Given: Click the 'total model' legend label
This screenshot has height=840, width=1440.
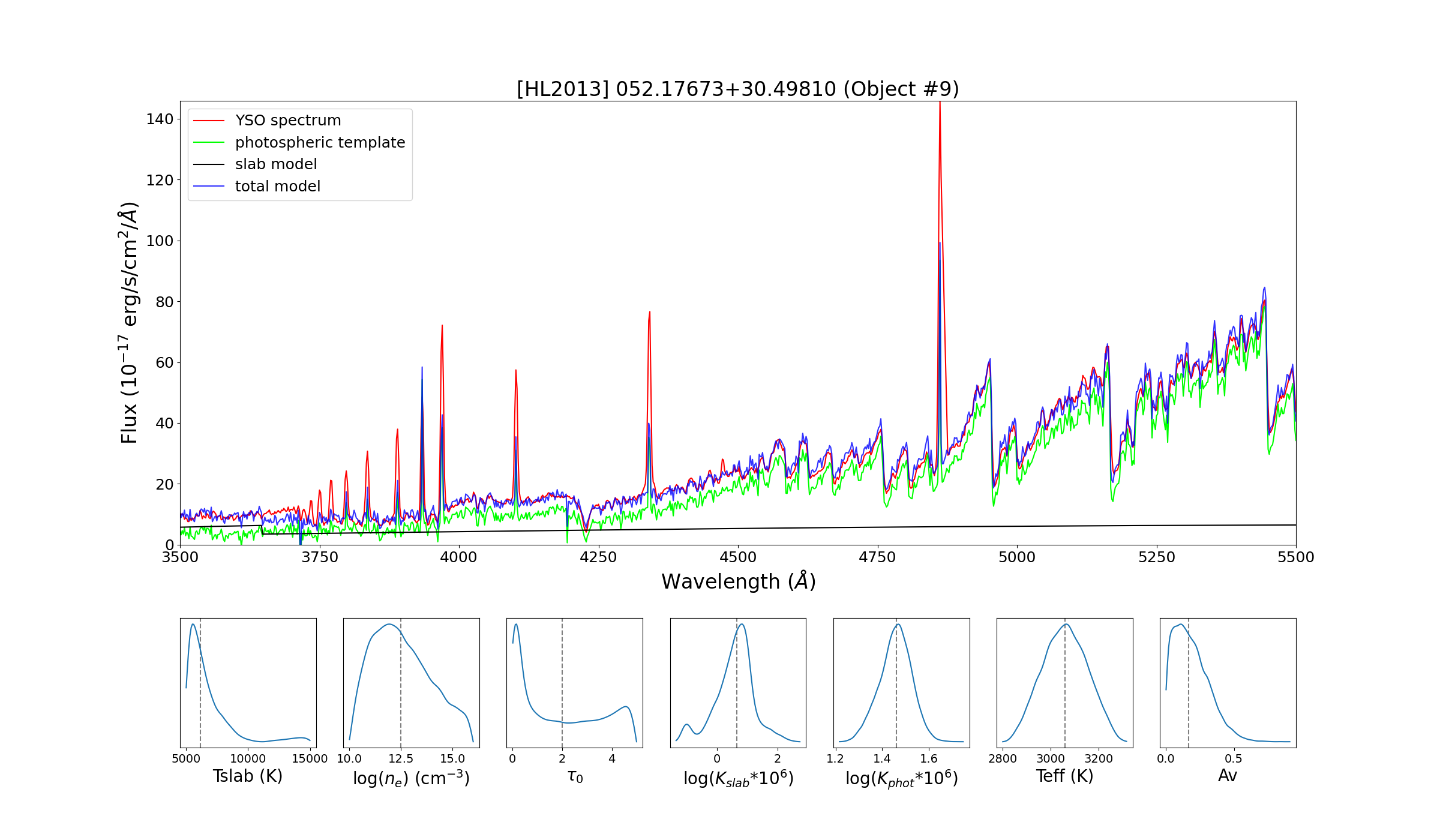Looking at the screenshot, I should [278, 187].
